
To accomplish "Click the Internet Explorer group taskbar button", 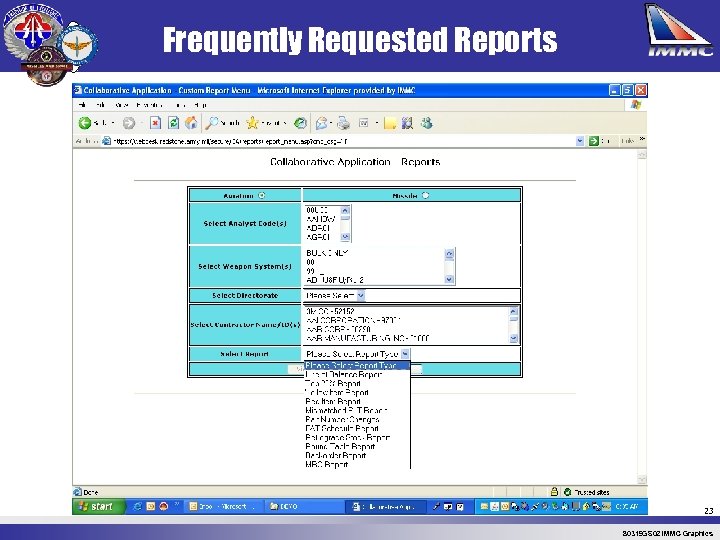I will [386, 506].
